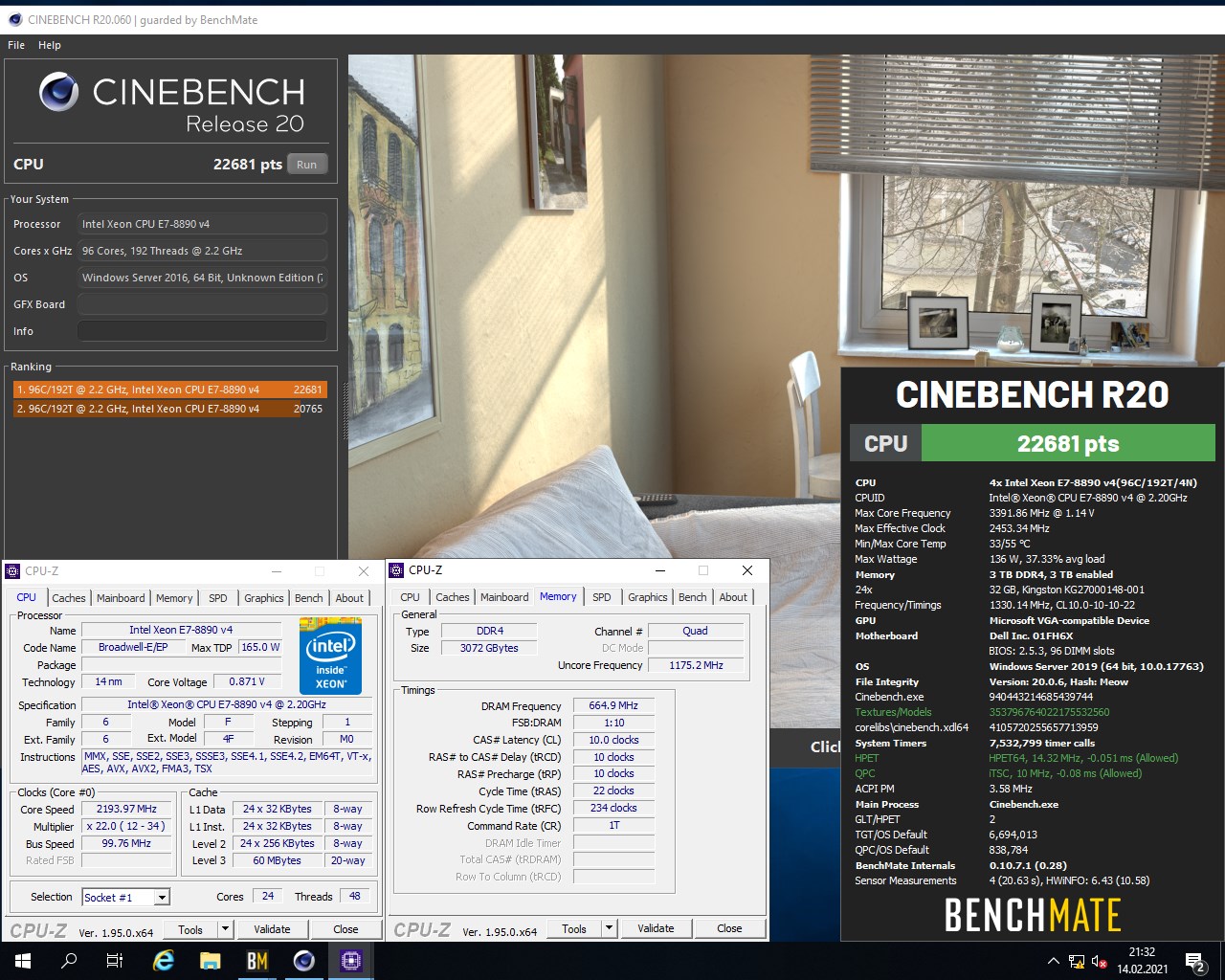The image size is (1225, 980).
Task: Click the left CPU-Z window title icon
Action: pos(13,571)
